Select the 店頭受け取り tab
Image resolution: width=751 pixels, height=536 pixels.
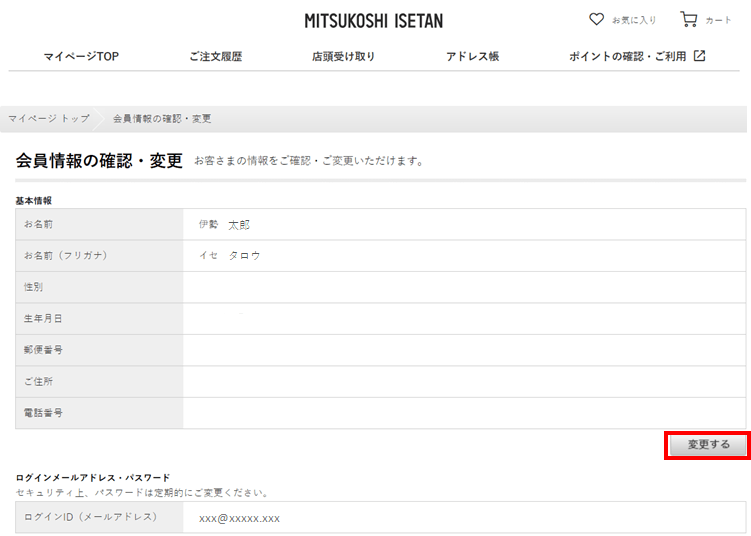(343, 57)
